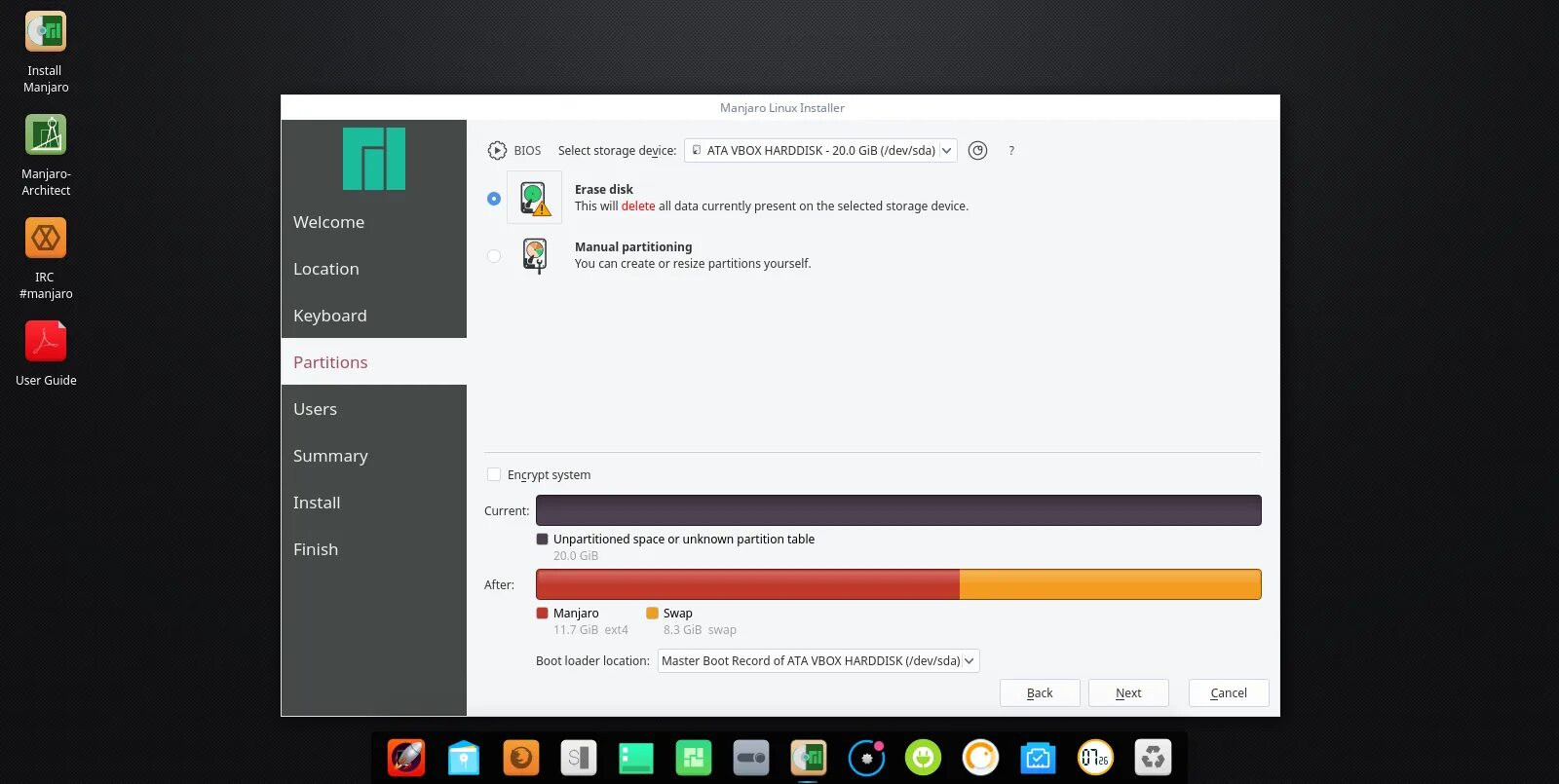The height and width of the screenshot is (784, 1559).
Task: Go to the Users step
Action: click(x=374, y=409)
